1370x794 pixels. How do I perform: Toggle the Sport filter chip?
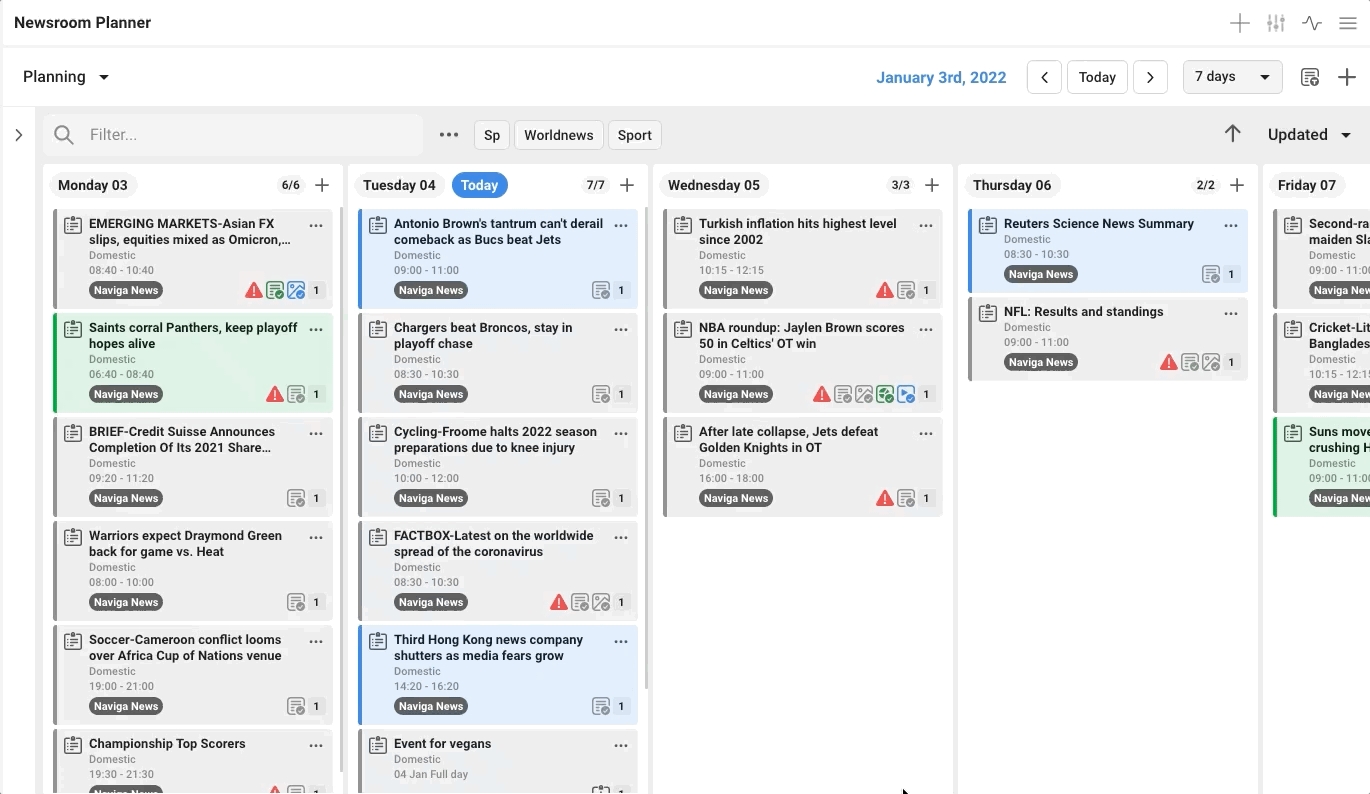coord(634,135)
